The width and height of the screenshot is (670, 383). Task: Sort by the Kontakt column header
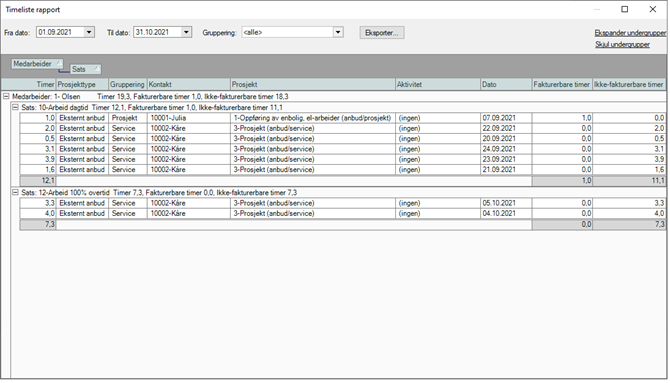coord(189,85)
